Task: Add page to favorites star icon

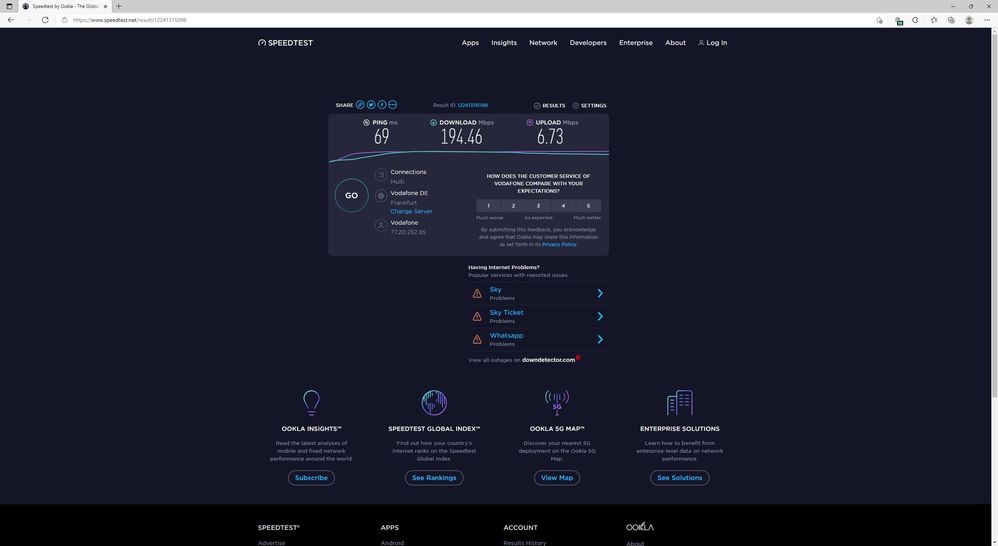Action: [x=879, y=20]
